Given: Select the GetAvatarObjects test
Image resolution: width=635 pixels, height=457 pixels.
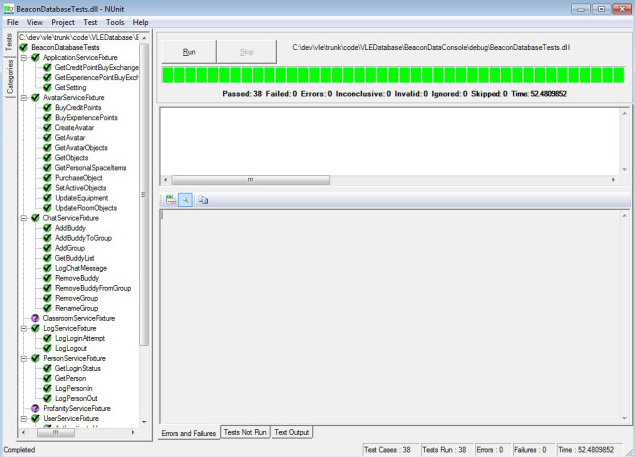Looking at the screenshot, I should [81, 148].
